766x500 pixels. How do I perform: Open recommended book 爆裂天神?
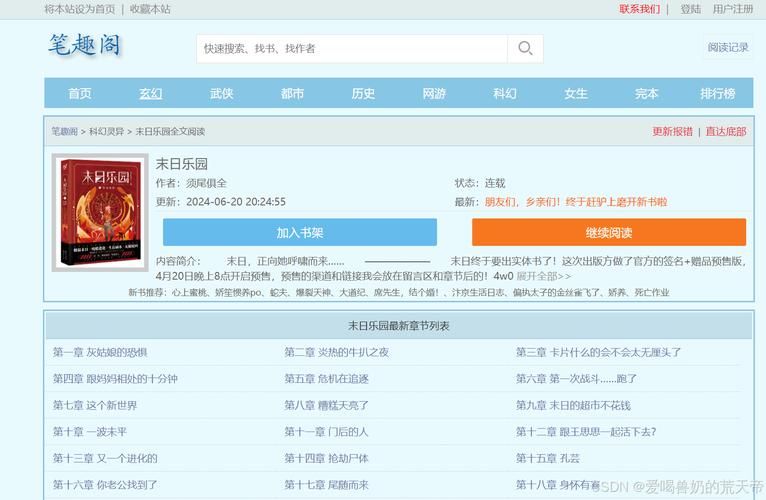click(314, 293)
